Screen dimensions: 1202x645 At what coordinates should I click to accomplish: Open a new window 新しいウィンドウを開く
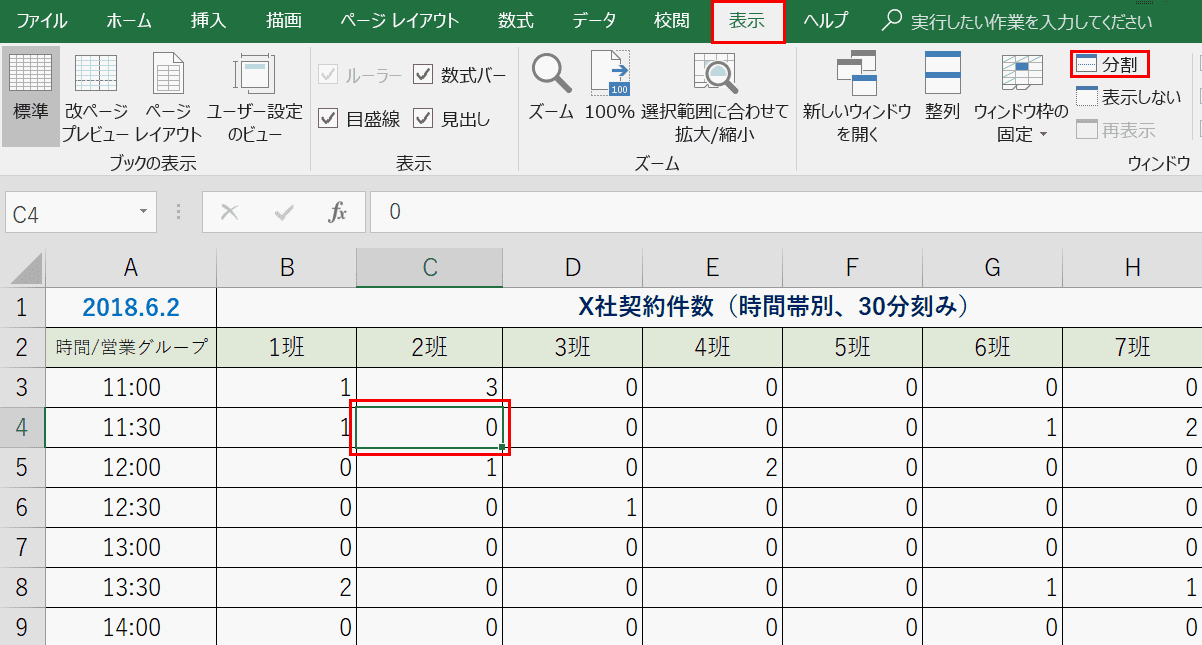(x=857, y=96)
